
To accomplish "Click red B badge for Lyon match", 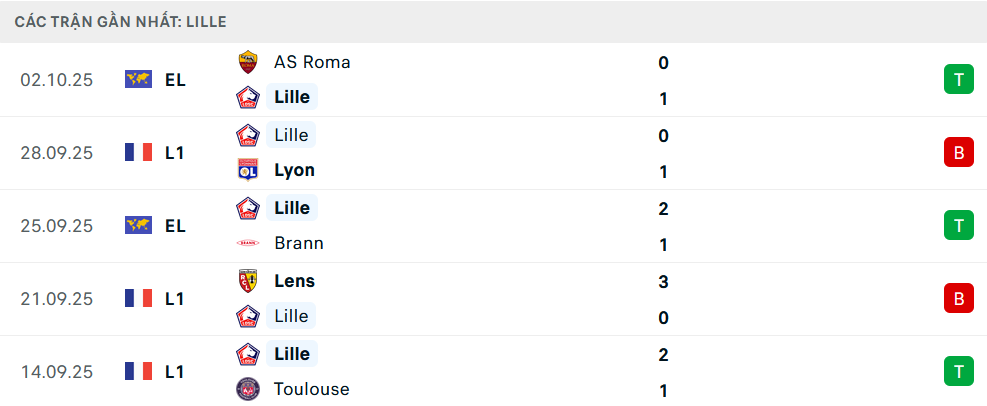I will [x=958, y=152].
